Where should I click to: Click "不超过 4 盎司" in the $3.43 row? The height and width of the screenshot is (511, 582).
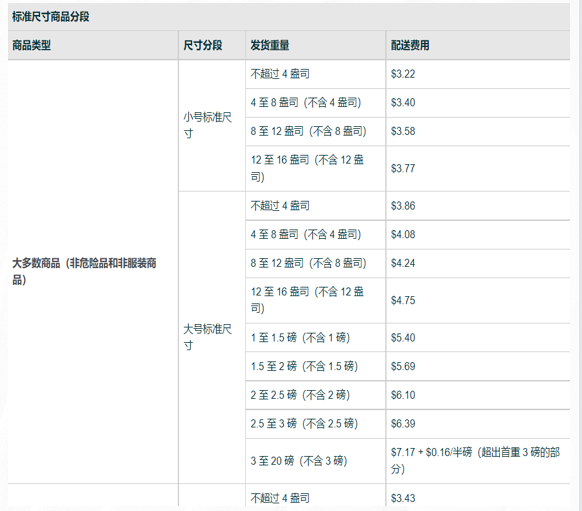click(x=280, y=498)
